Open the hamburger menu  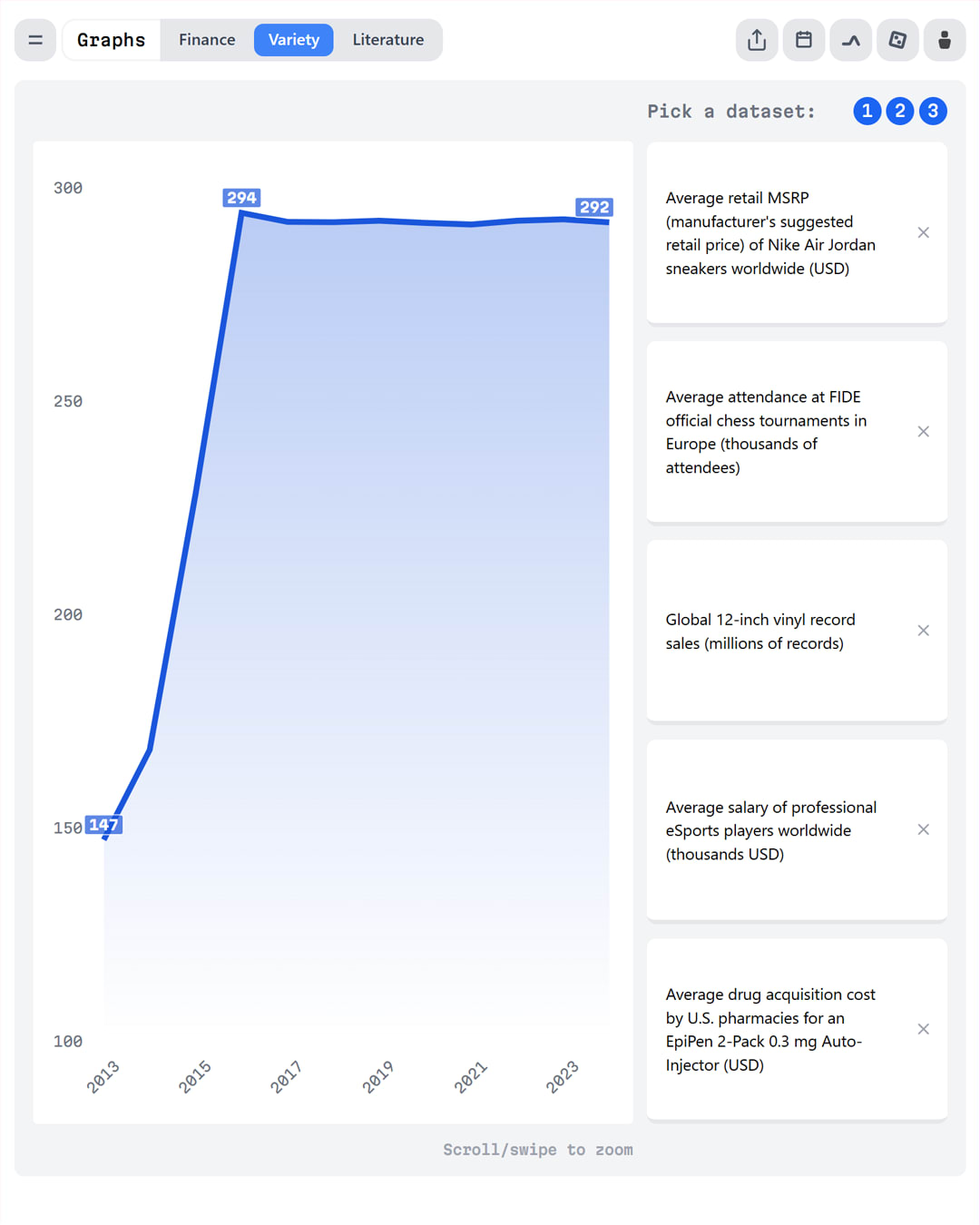[x=35, y=40]
